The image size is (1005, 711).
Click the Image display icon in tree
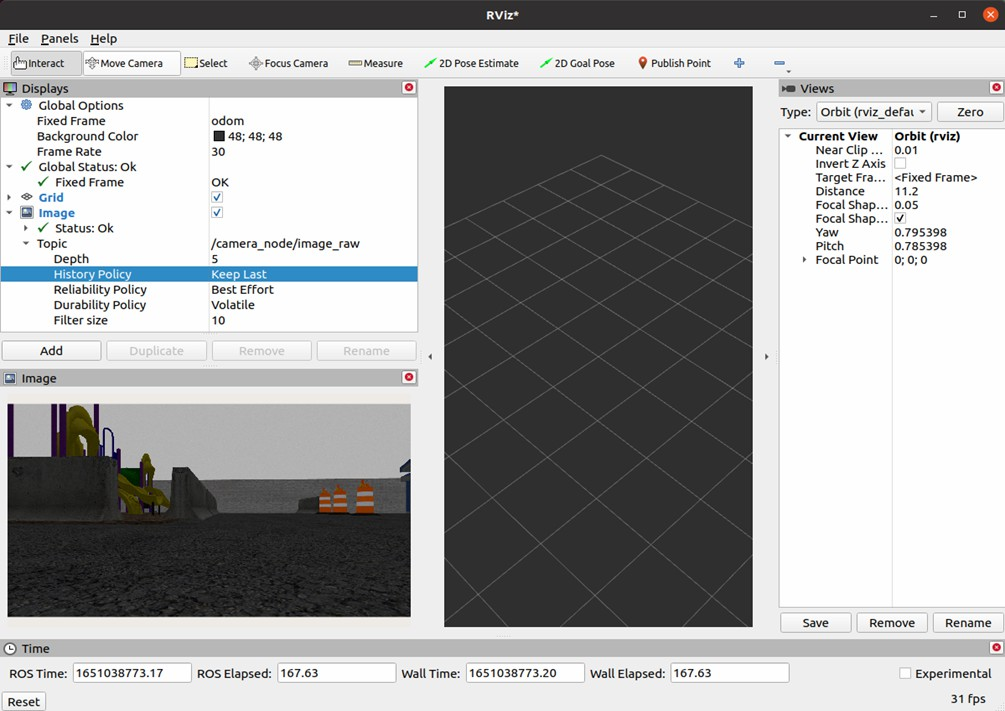(x=26, y=212)
